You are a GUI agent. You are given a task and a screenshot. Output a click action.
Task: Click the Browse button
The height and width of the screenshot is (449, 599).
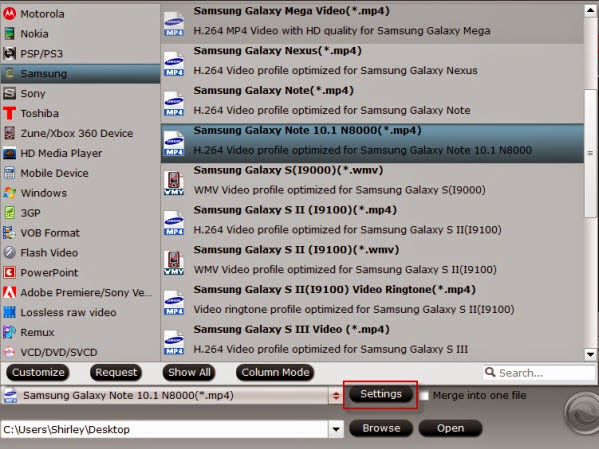(x=381, y=428)
